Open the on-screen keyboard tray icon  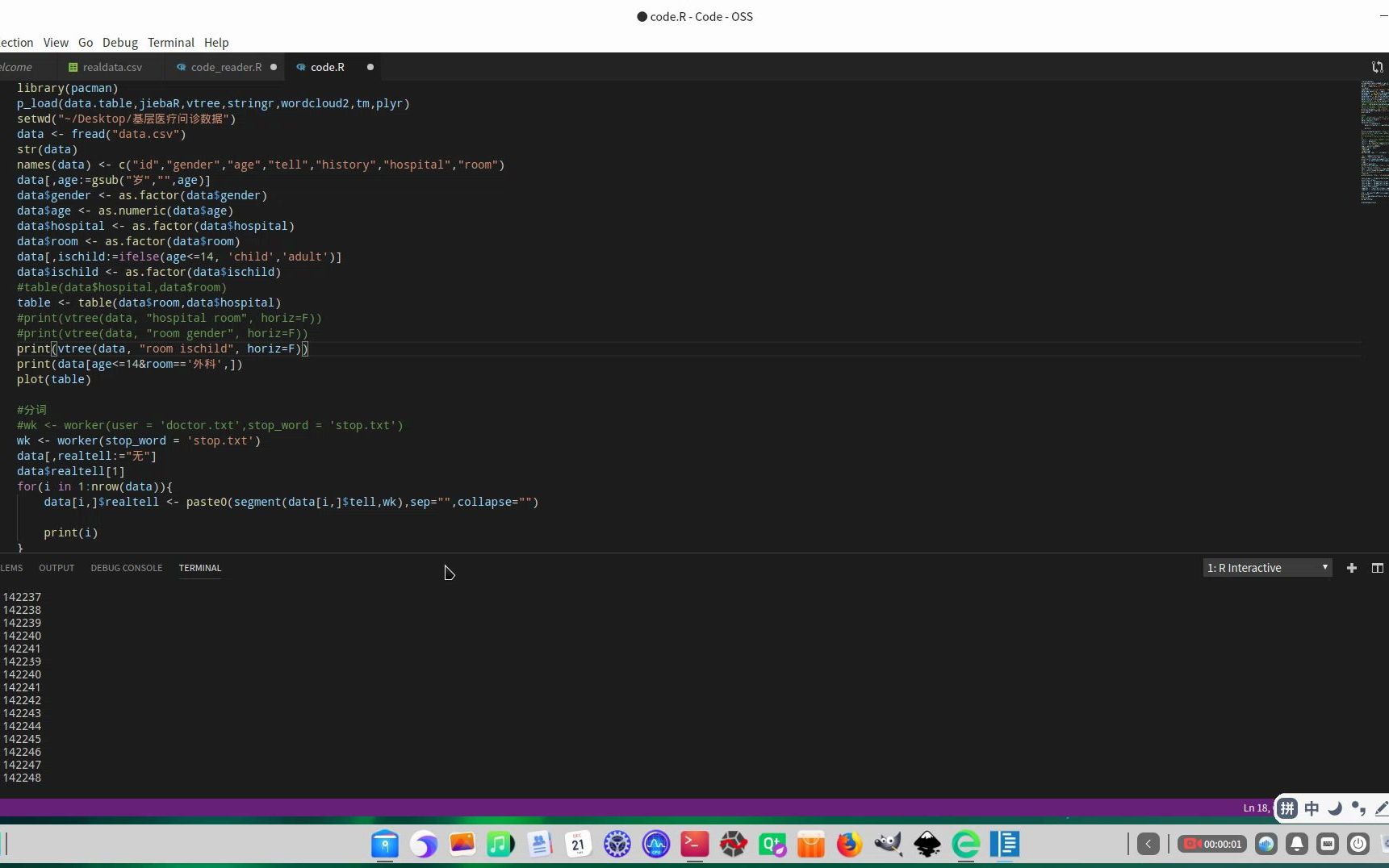(1328, 845)
